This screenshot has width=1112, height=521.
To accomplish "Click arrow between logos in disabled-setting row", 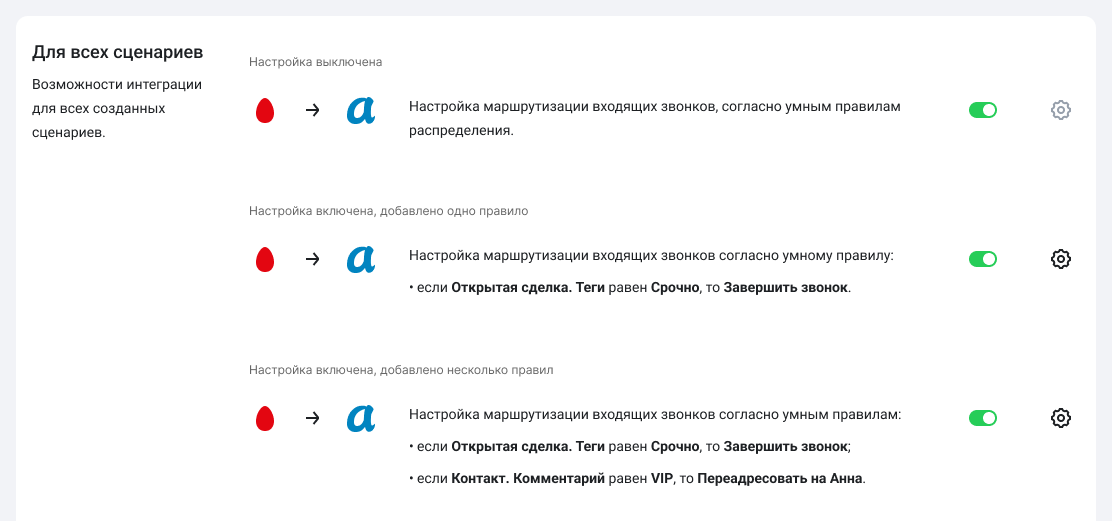I will click(312, 110).
